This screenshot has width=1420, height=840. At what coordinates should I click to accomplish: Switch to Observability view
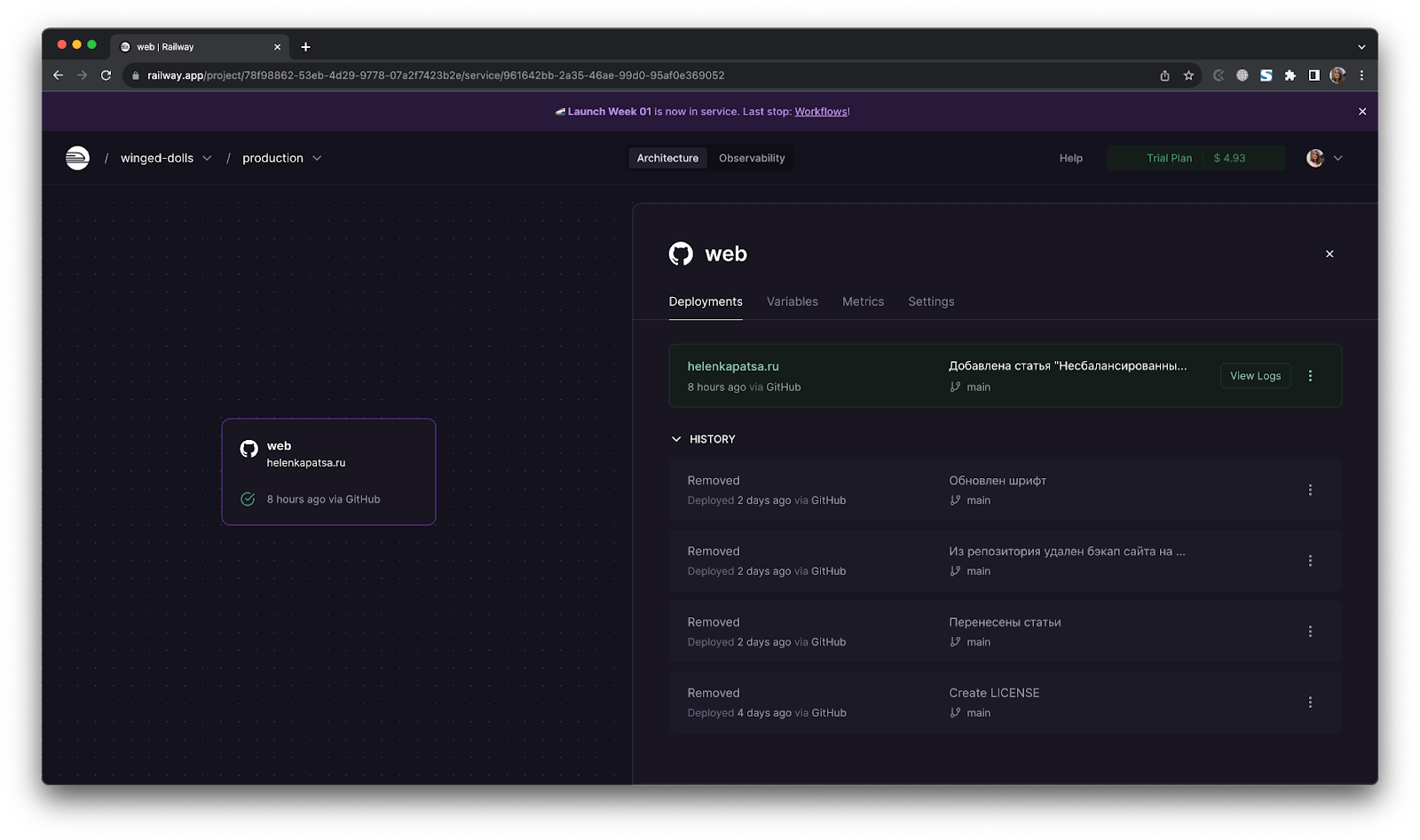click(x=752, y=158)
